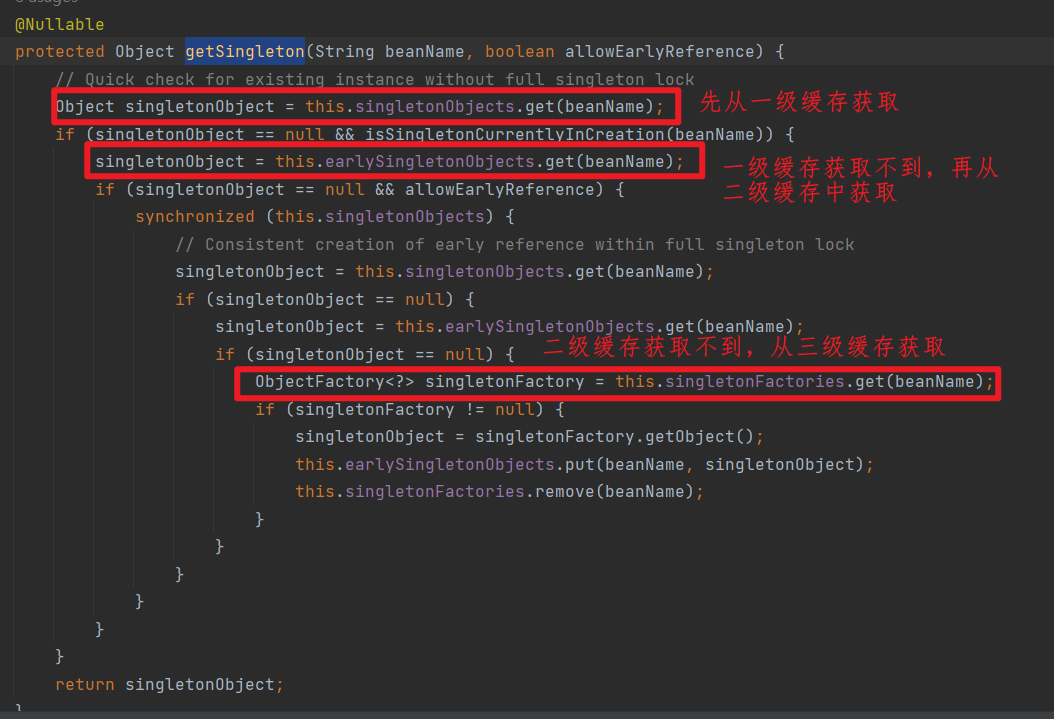Image resolution: width=1054 pixels, height=719 pixels.
Task: Click the singletonFactory.getObject() assignment line
Action: 530,437
